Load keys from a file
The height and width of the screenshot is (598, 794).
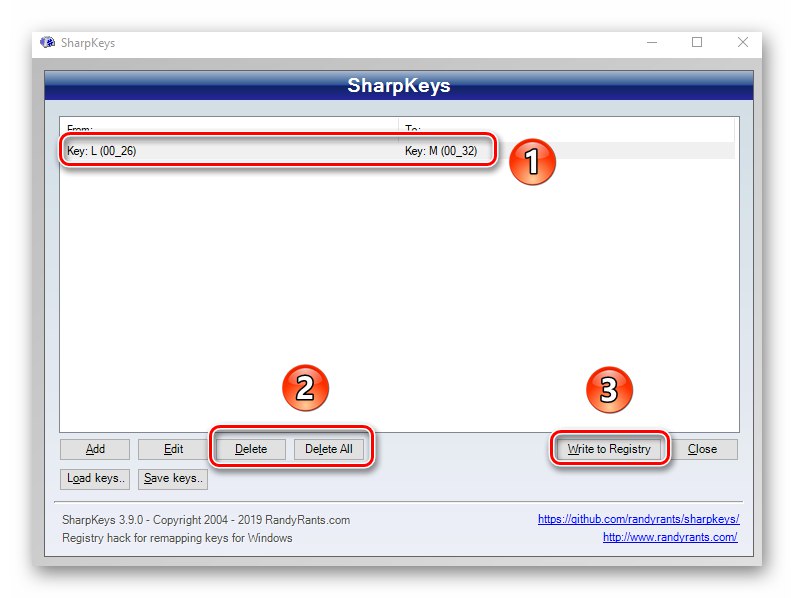[x=95, y=479]
